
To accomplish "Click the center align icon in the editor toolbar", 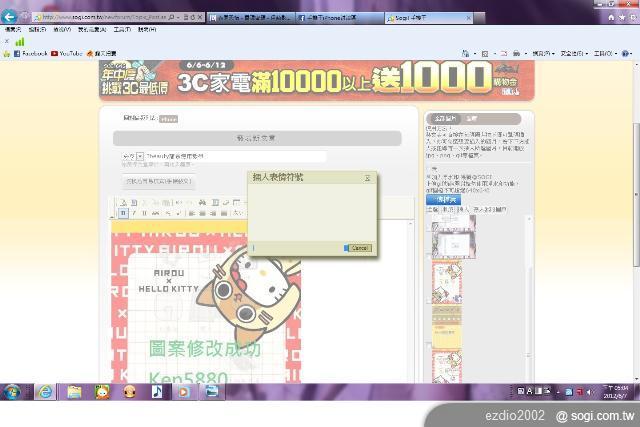I will click(202, 213).
